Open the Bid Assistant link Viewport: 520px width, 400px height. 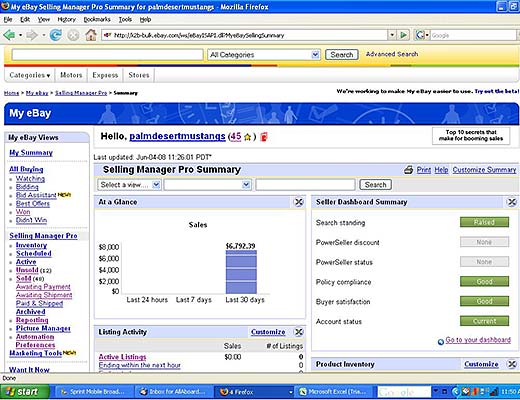pyautogui.click(x=36, y=195)
